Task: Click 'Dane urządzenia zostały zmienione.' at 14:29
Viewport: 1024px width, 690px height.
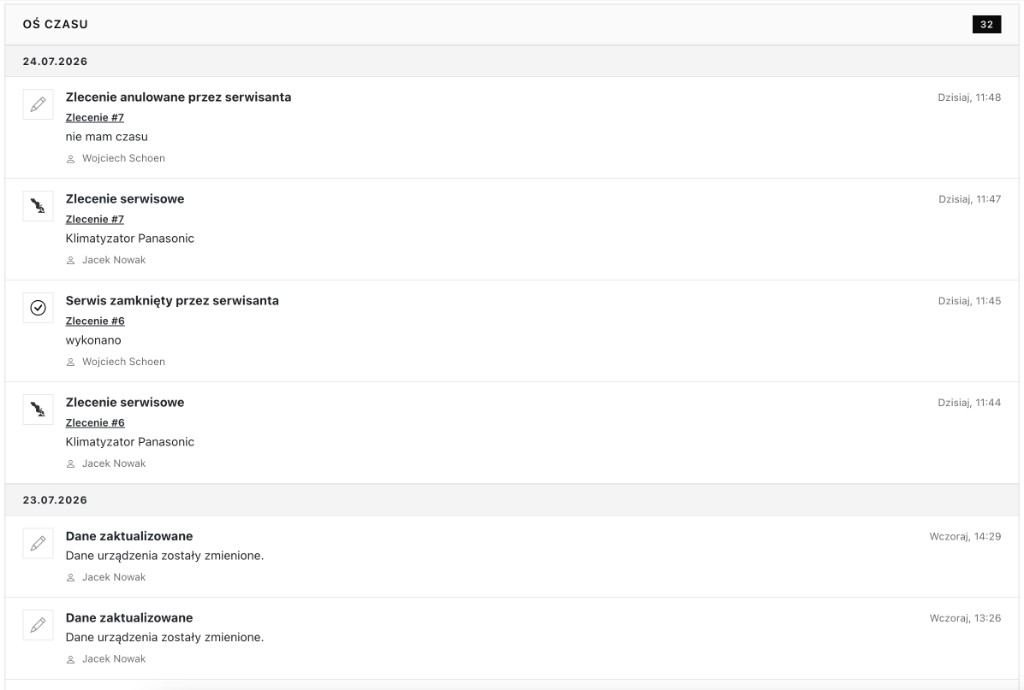Action: tap(165, 556)
